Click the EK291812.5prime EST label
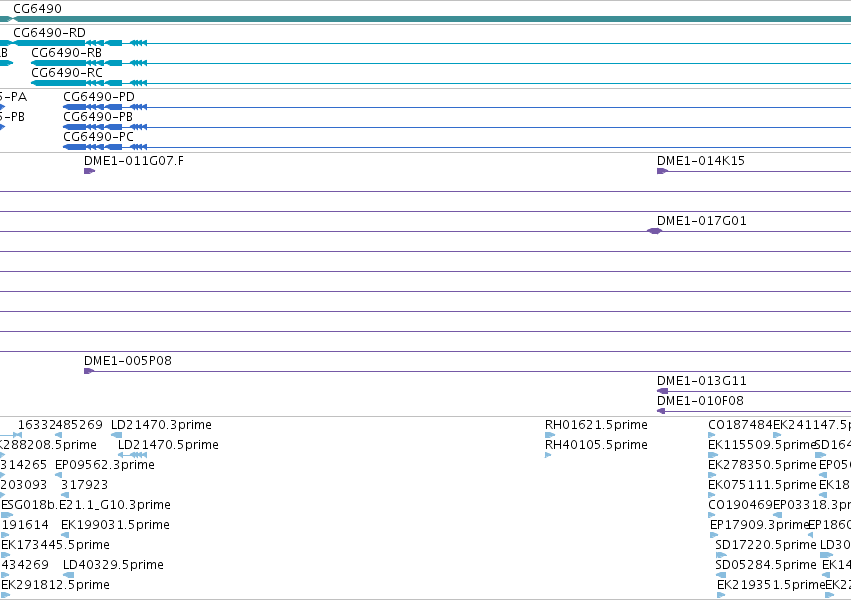This screenshot has height=600, width=851. [55, 585]
